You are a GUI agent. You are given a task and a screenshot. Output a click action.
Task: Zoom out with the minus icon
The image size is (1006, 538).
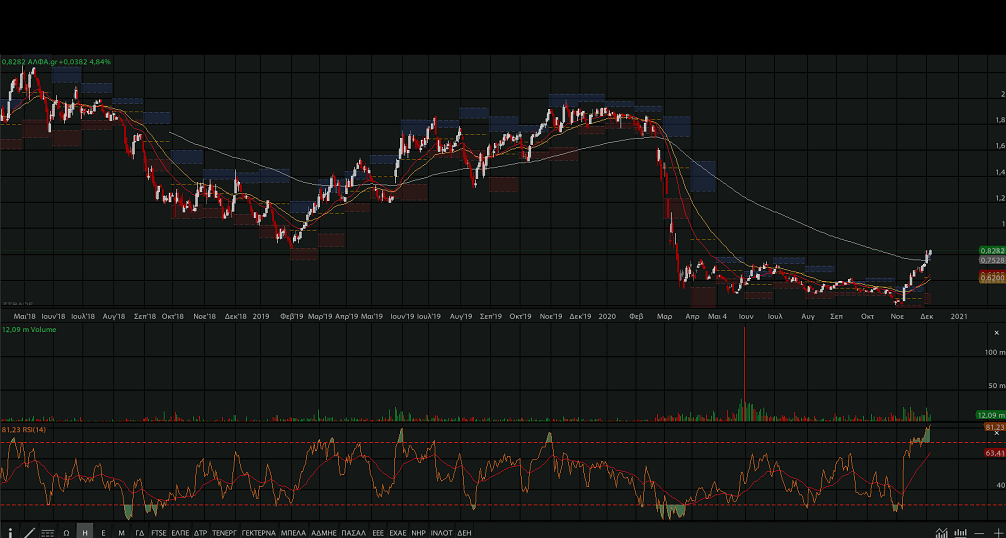tap(980, 532)
